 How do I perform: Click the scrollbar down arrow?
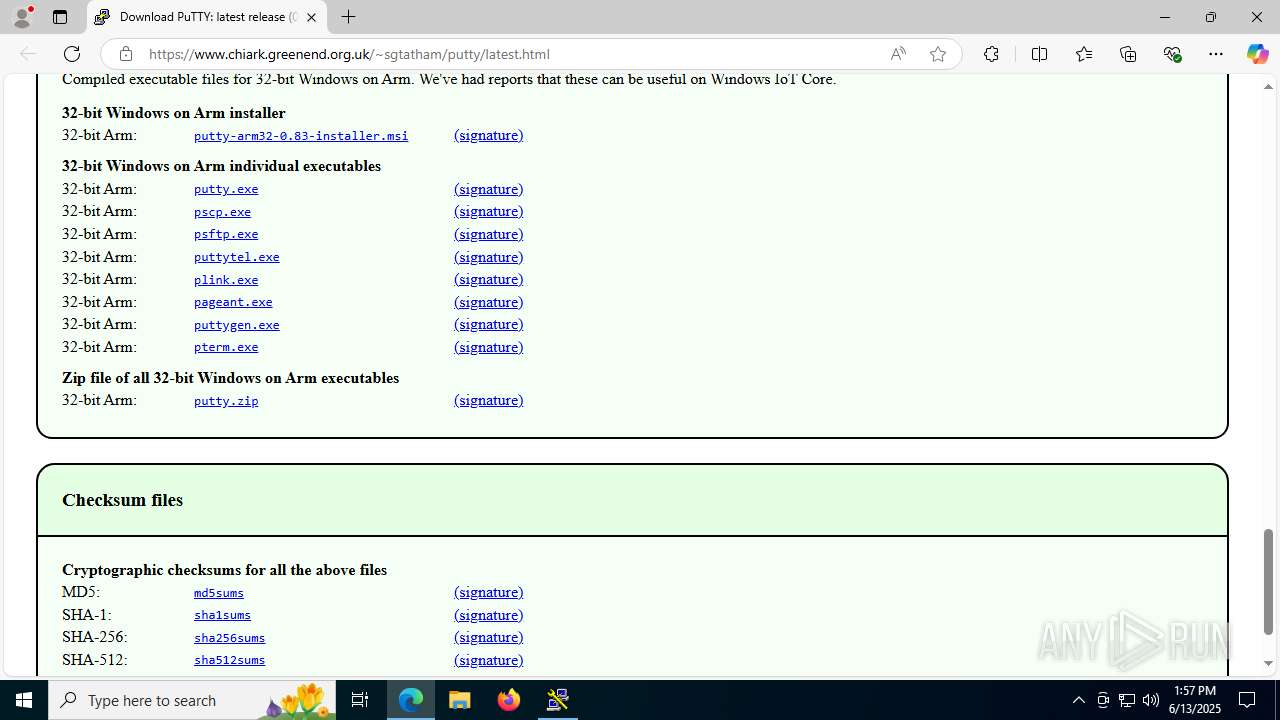pyautogui.click(x=1268, y=664)
